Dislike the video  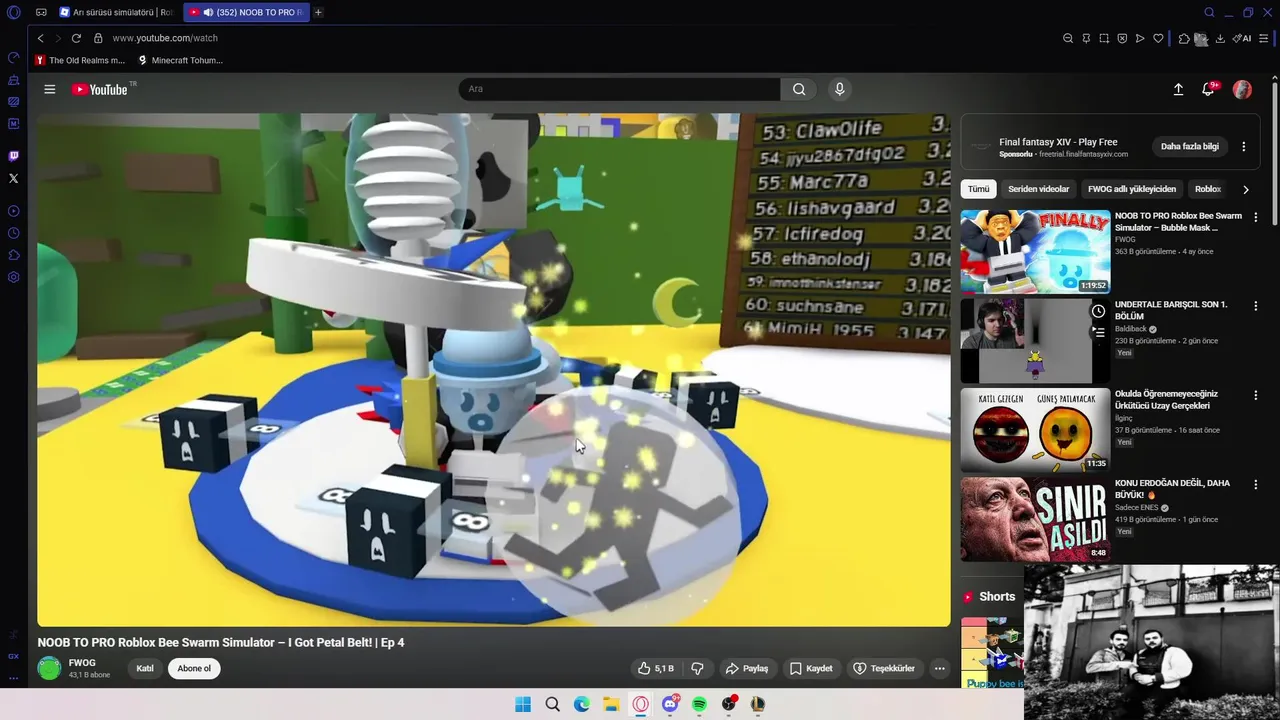(x=698, y=668)
